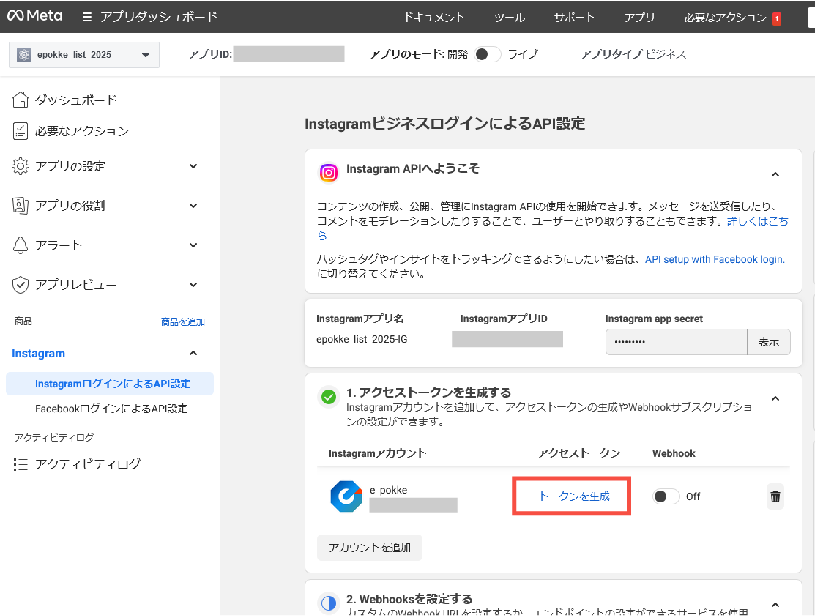The height and width of the screenshot is (616, 815).
Task: Click the app name epokke list 2025-IG
Action: click(x=362, y=339)
